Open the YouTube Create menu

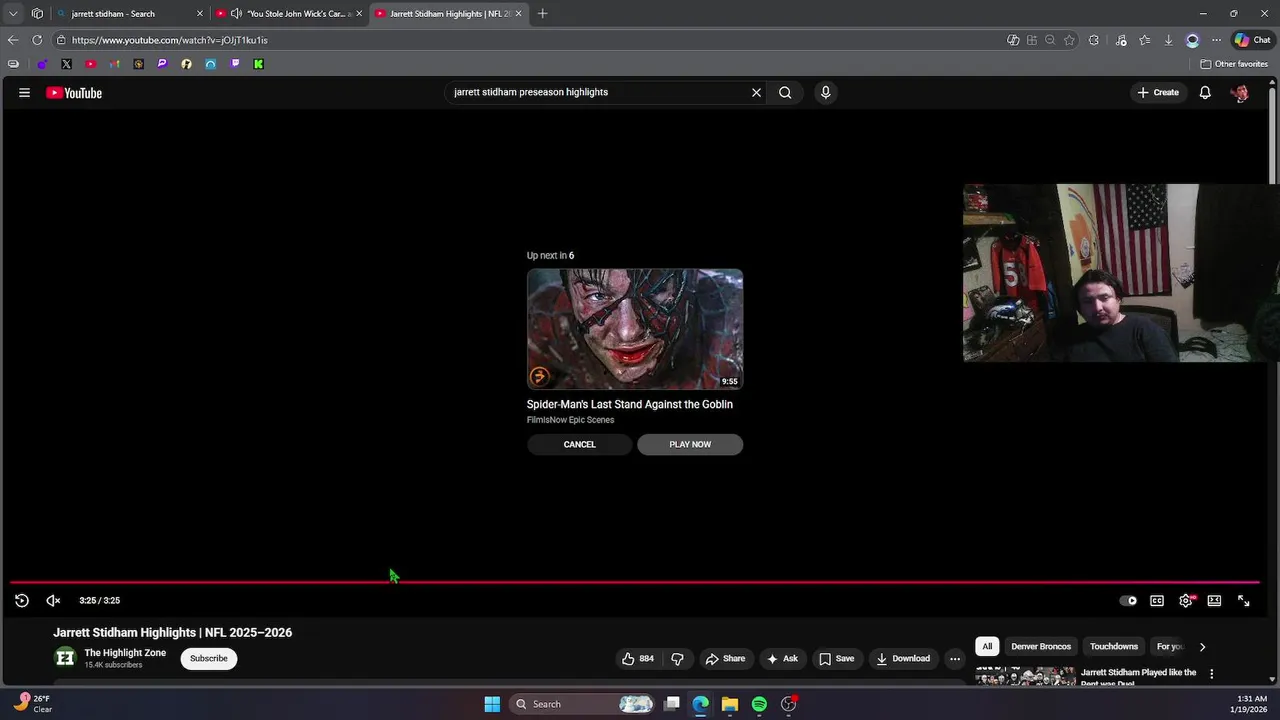pos(1158,92)
